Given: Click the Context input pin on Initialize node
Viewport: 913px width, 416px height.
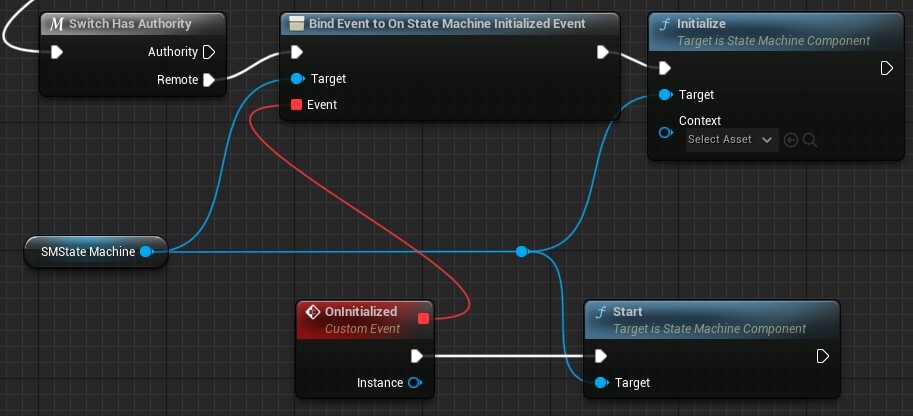Looking at the screenshot, I should tap(665, 133).
